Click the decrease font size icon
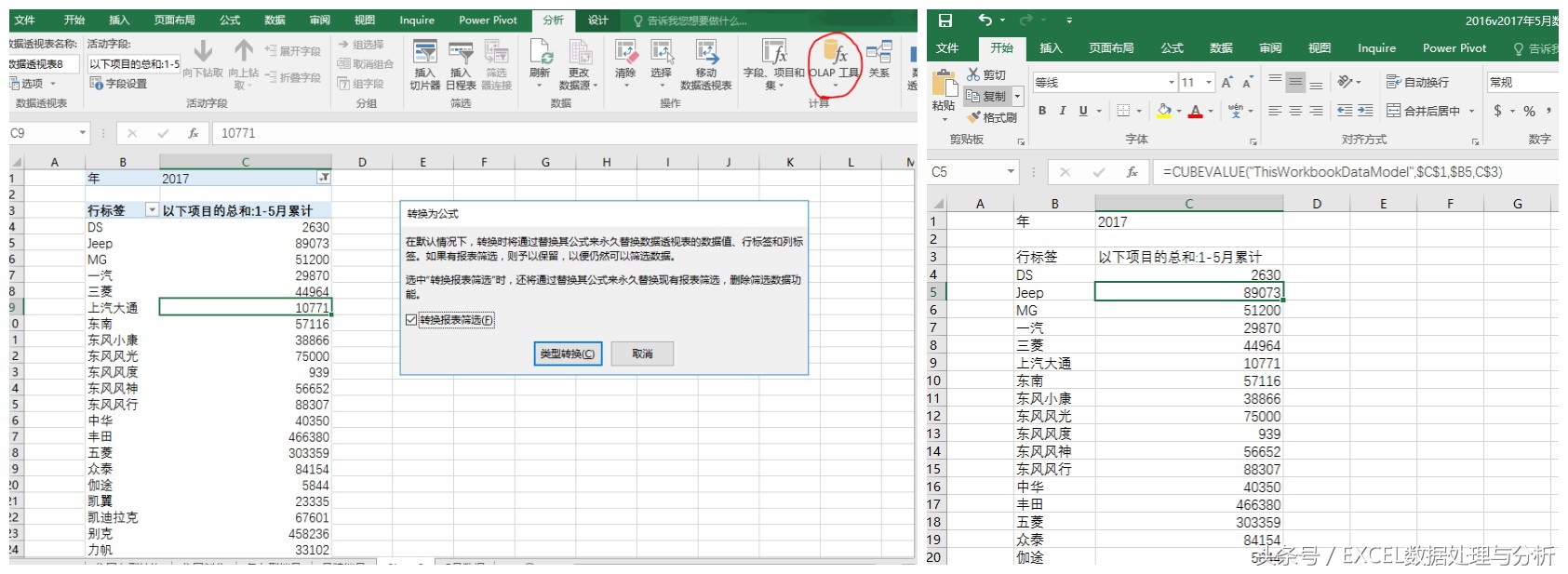 tap(1248, 82)
